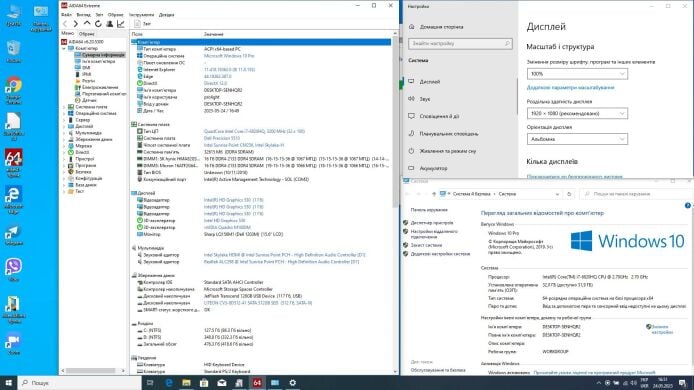This screenshot has width=694, height=390.
Task: Open the Обране menu in AIDA64 menu bar
Action: tap(116, 15)
